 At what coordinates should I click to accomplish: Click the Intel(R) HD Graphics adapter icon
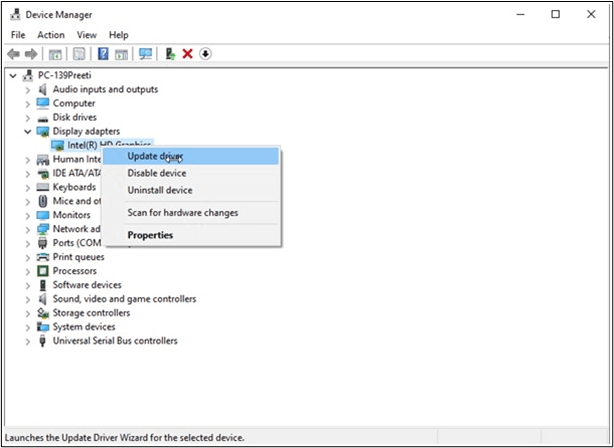[x=58, y=146]
